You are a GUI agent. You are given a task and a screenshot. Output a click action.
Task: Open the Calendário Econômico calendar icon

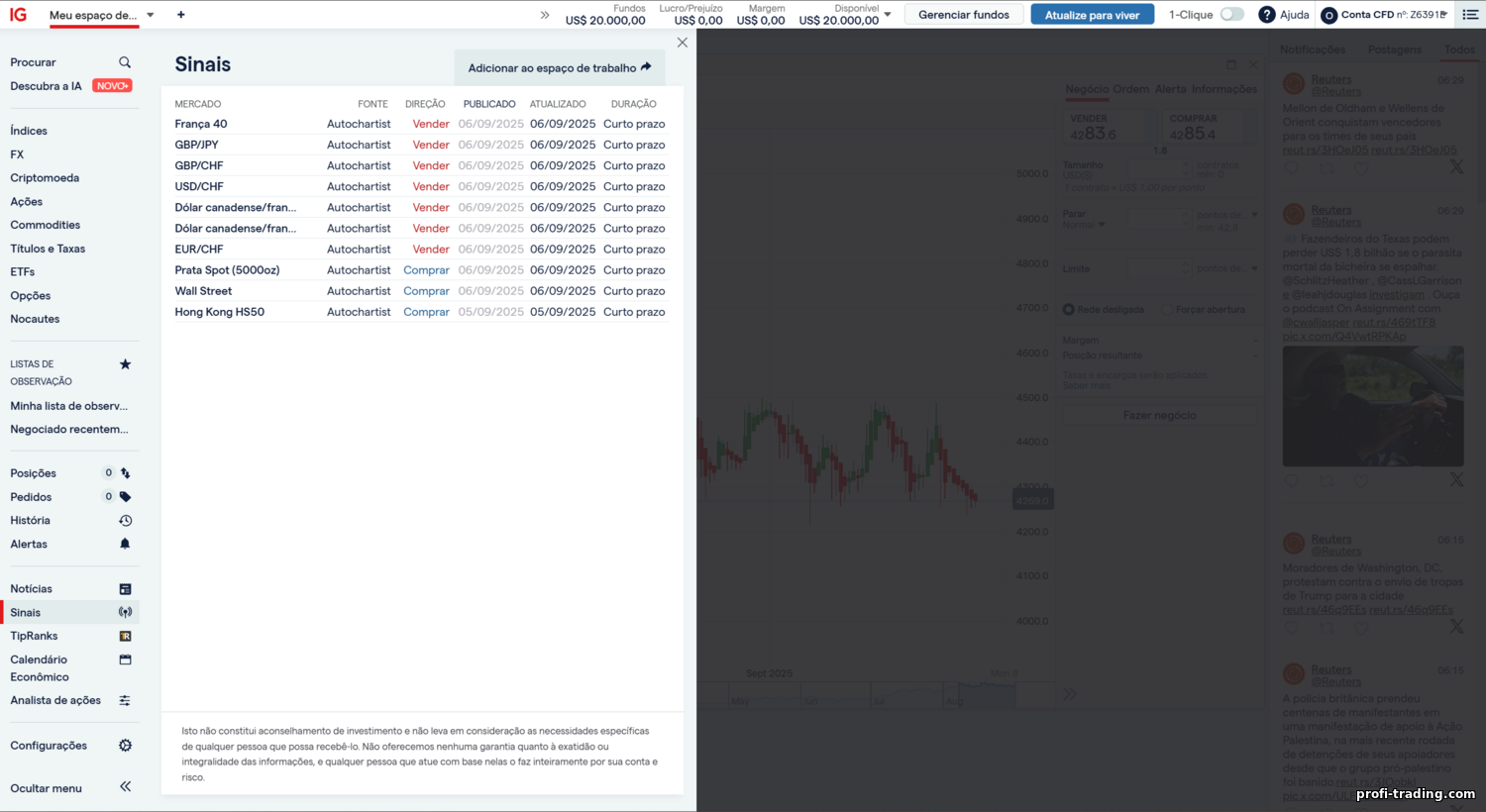125,660
